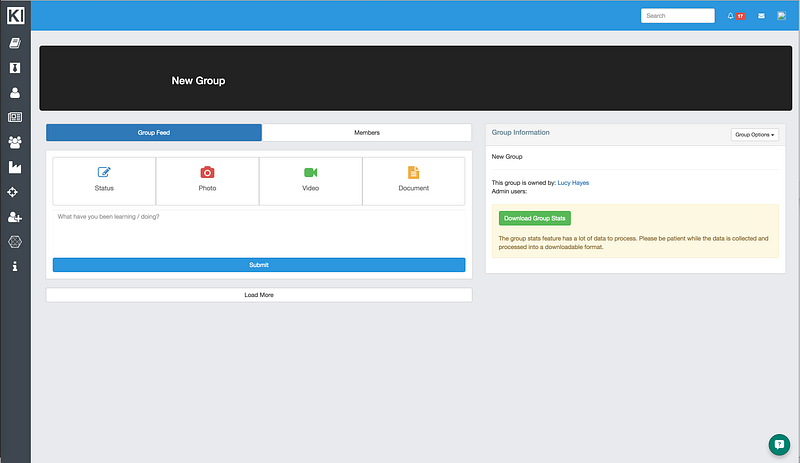Open Lucy Hayes profile link
800x463 pixels.
point(573,183)
